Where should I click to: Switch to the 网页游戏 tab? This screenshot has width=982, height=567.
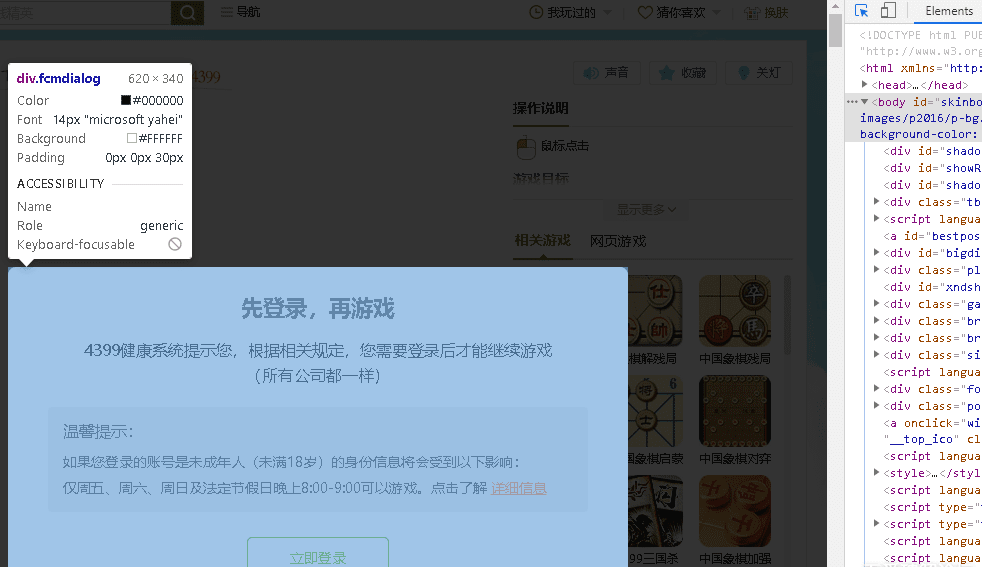point(618,241)
